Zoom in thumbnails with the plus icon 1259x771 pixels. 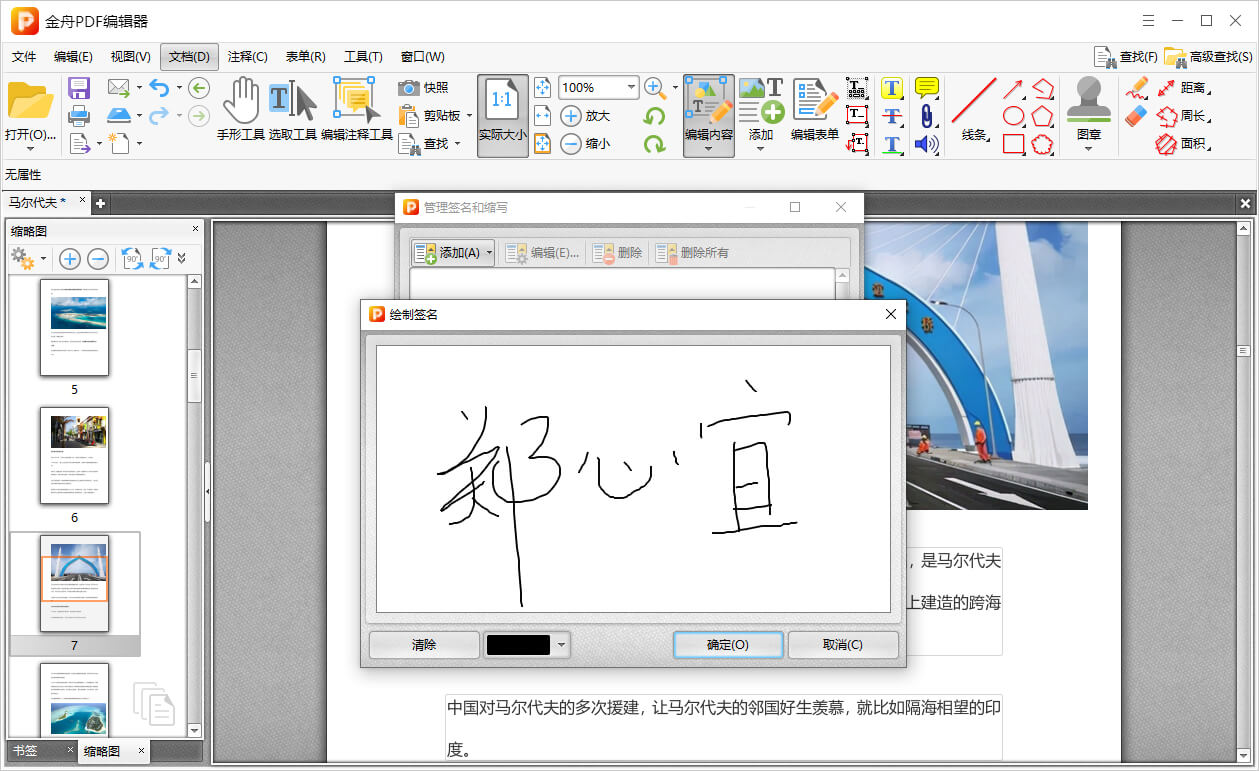(70, 259)
